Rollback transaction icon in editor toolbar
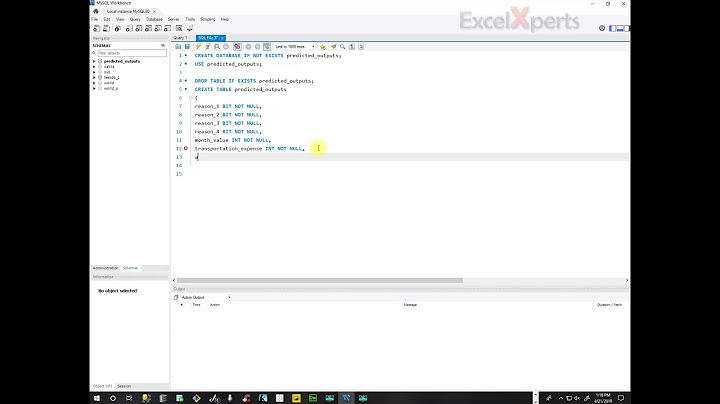 click(258, 47)
